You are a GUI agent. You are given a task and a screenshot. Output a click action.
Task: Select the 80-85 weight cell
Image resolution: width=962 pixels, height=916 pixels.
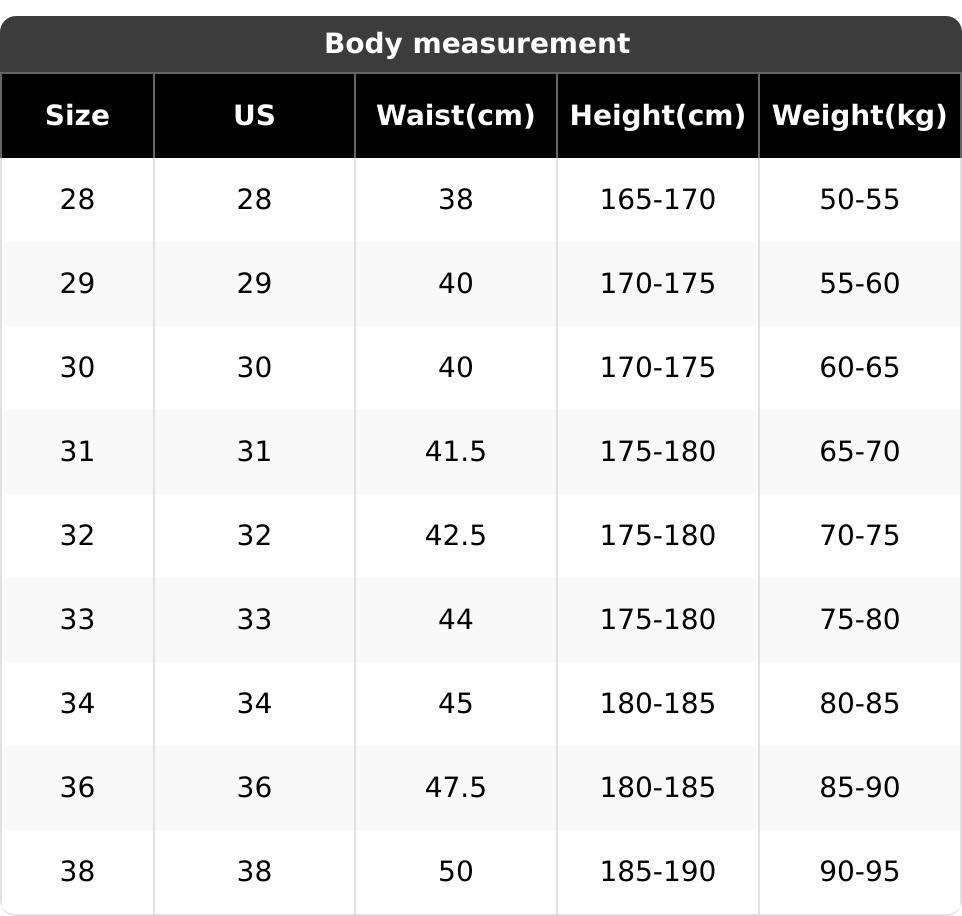click(x=859, y=704)
